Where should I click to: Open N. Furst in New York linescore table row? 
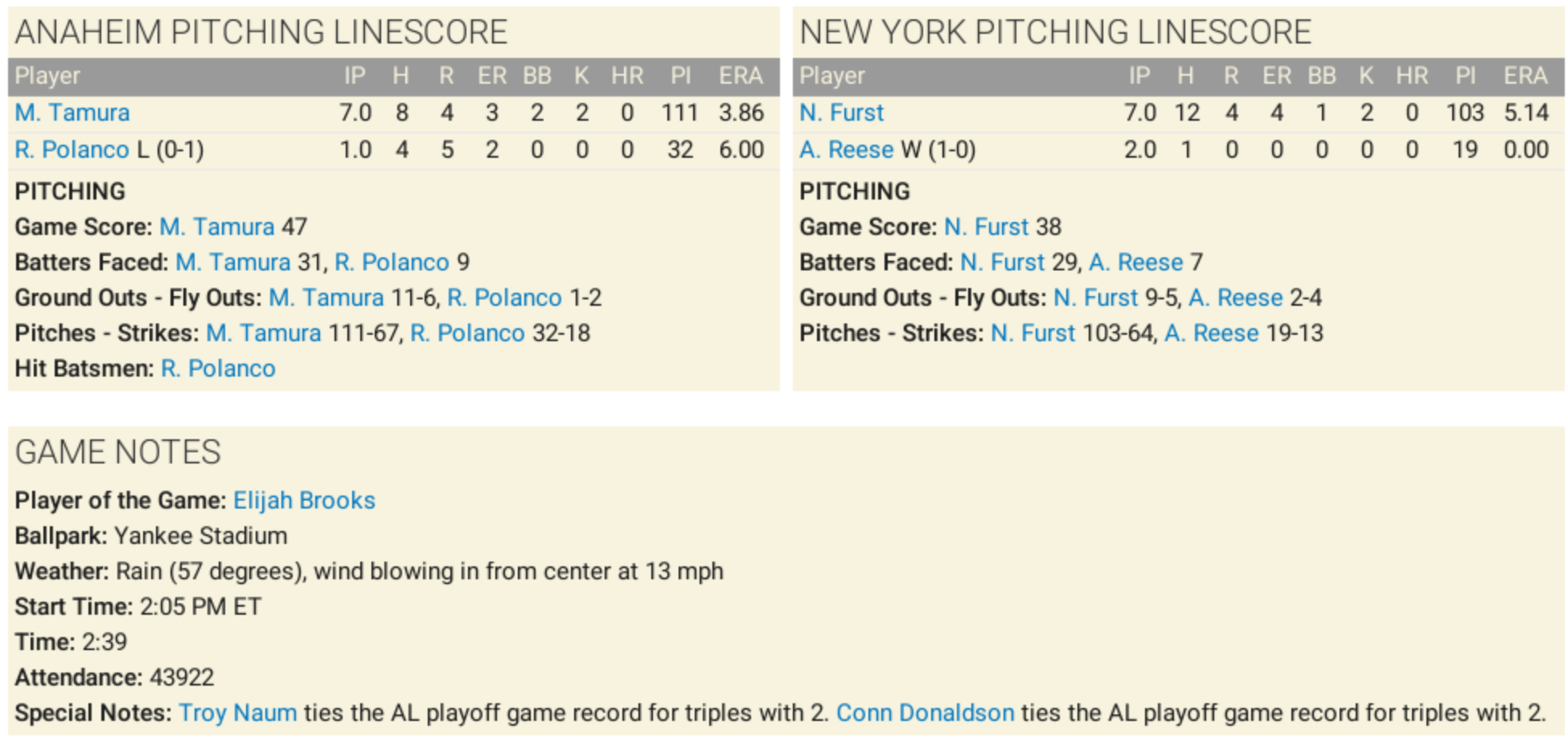841,113
